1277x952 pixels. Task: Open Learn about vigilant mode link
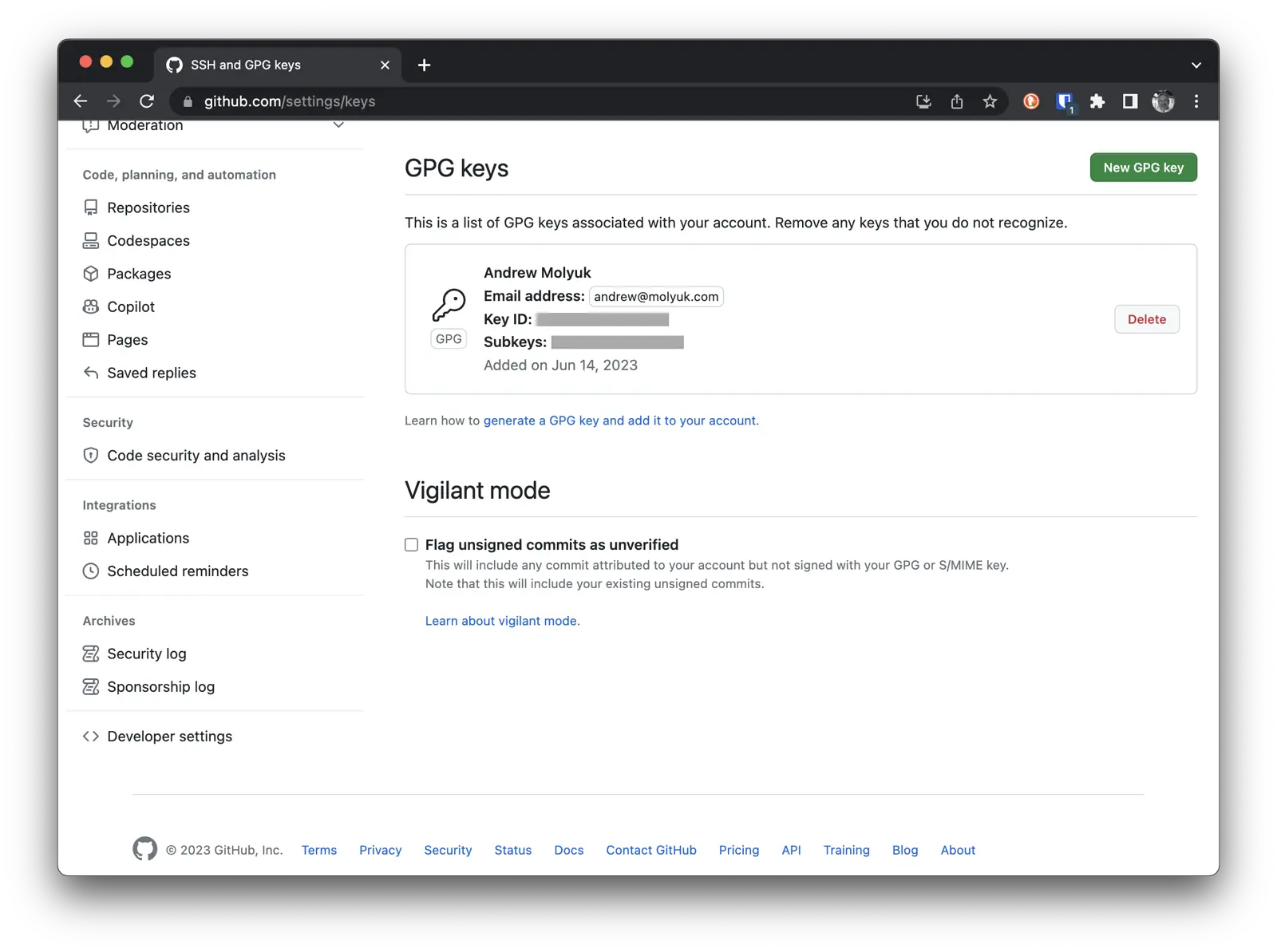501,620
